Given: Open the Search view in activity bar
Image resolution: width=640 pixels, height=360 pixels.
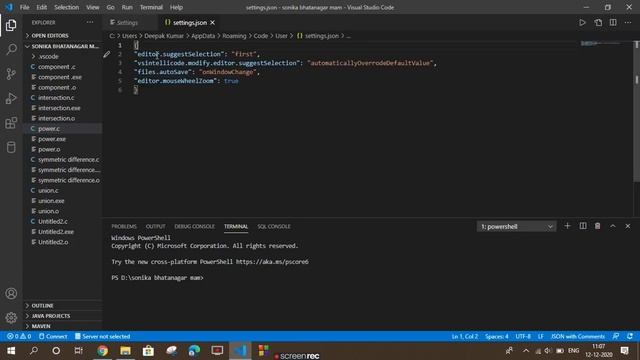Looking at the screenshot, I should (x=11, y=49).
